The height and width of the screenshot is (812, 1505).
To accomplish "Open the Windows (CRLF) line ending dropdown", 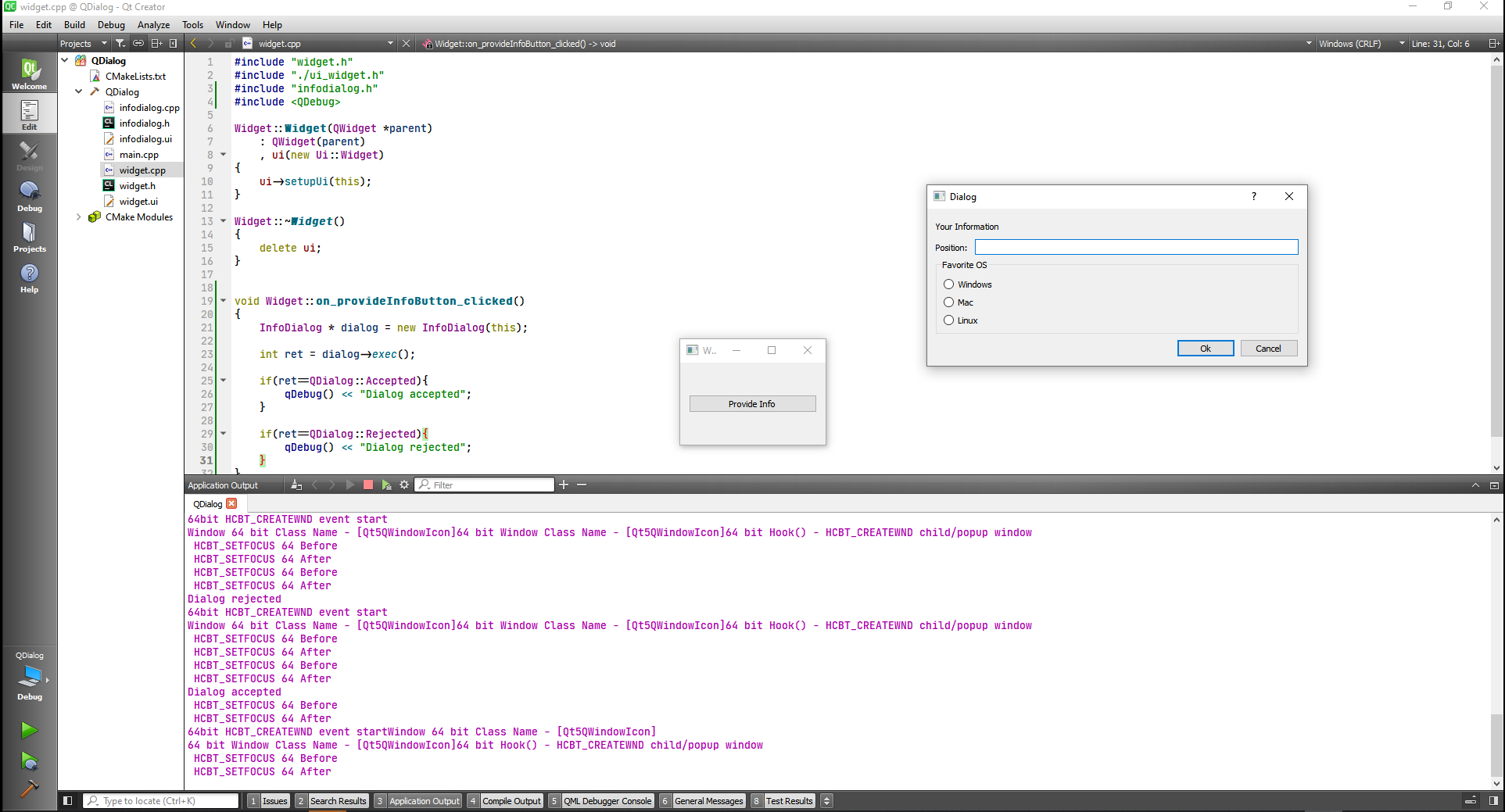I will coord(1361,44).
